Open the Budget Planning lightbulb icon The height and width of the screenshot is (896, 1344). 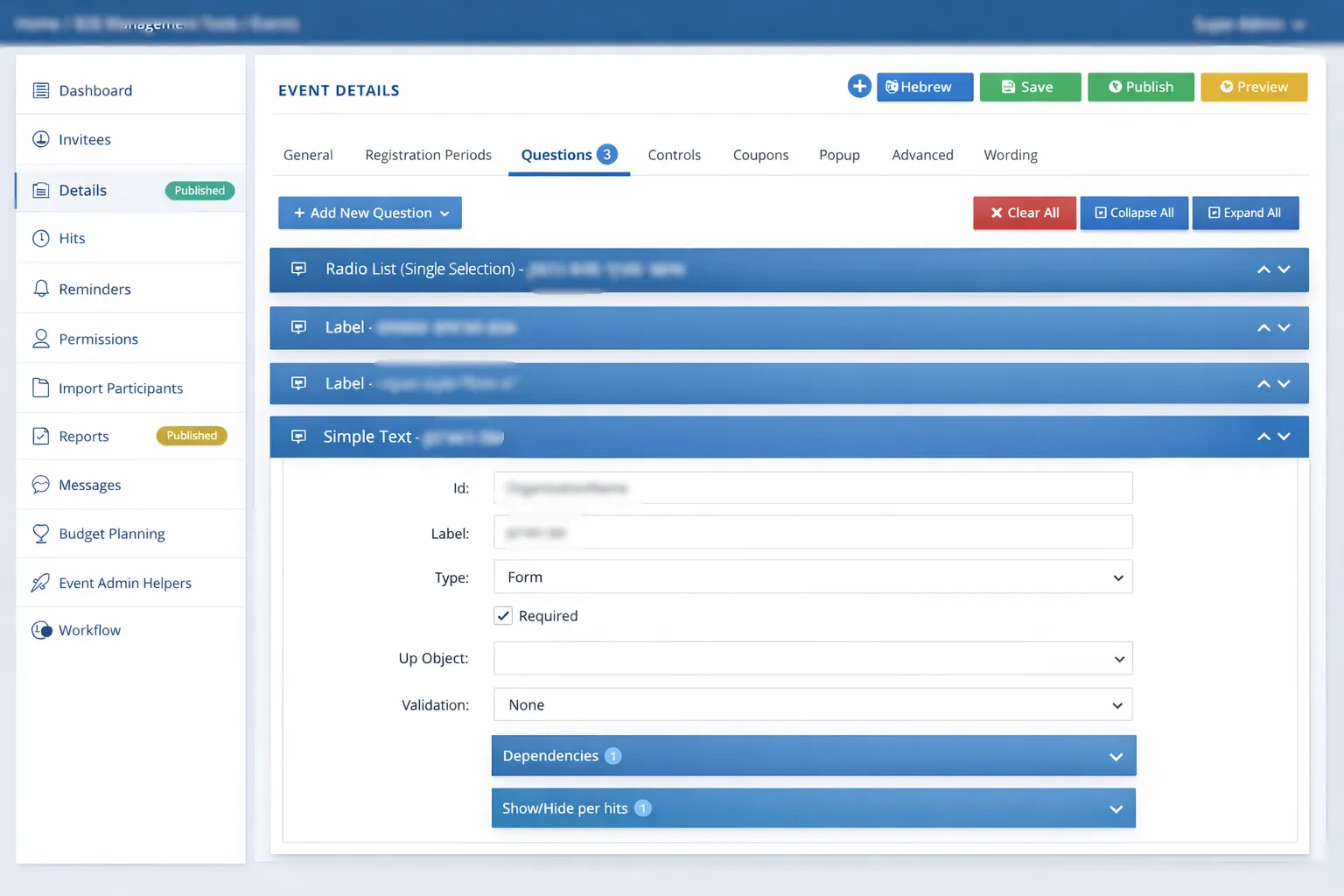[40, 534]
